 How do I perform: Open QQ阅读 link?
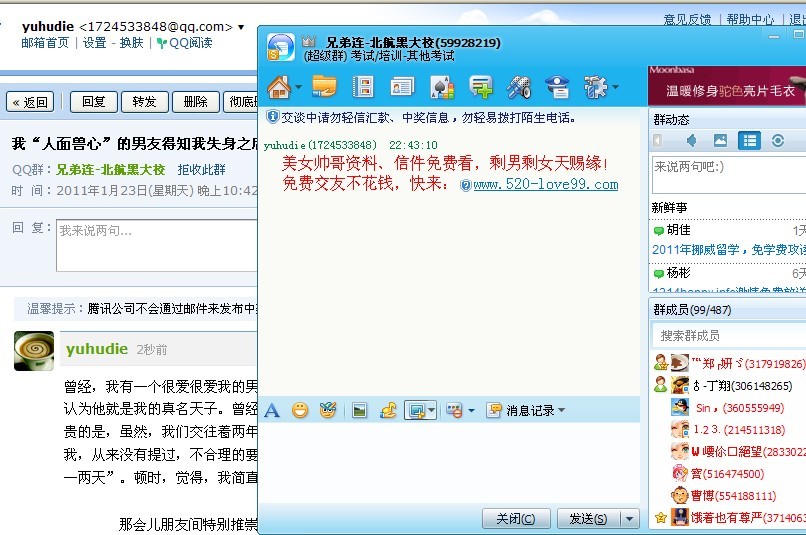point(185,43)
